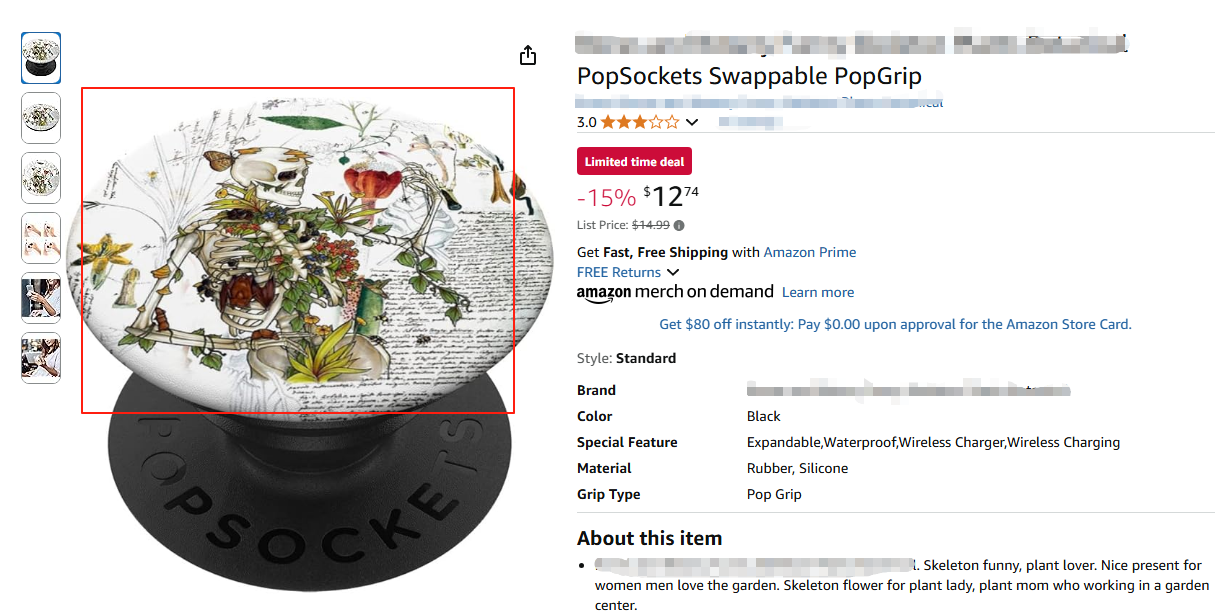
Task: Open the ratings count link beside the stars
Action: (x=750, y=123)
